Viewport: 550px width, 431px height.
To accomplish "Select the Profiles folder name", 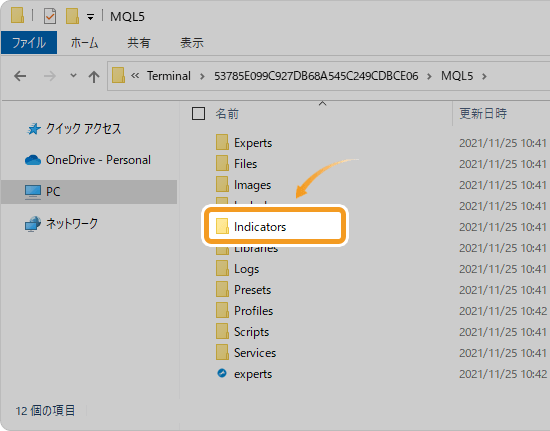I will (254, 311).
